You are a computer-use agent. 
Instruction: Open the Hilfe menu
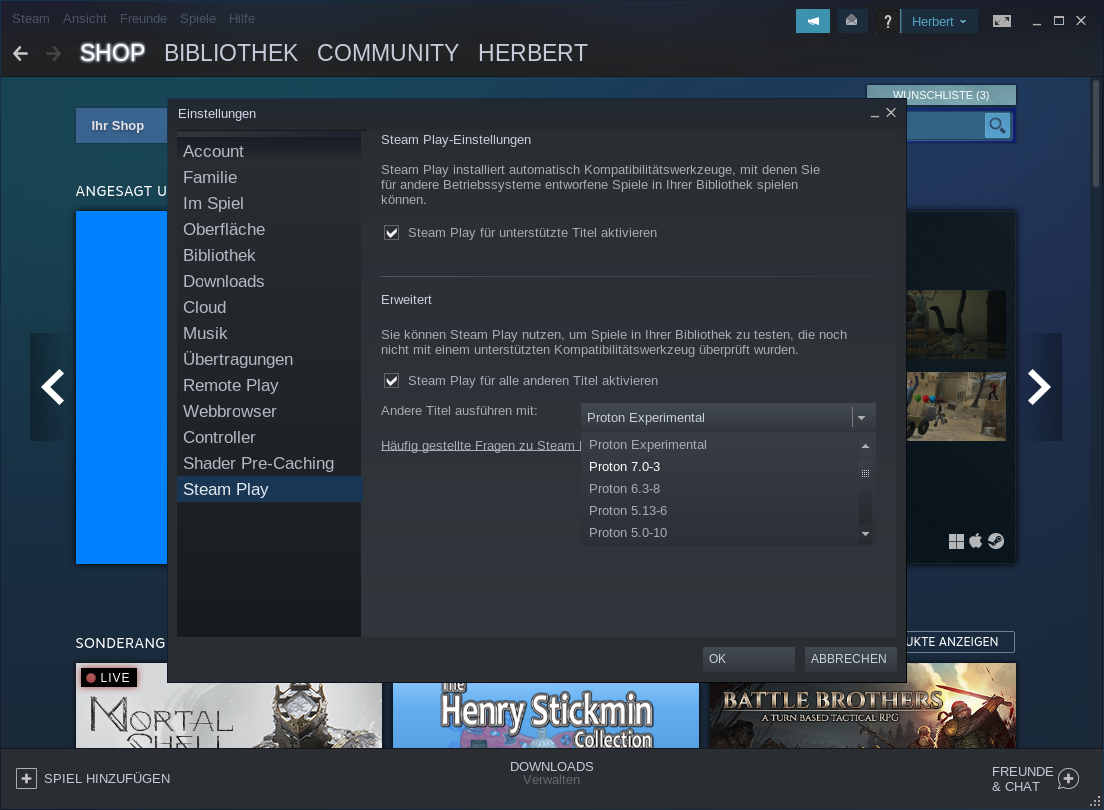[x=242, y=19]
